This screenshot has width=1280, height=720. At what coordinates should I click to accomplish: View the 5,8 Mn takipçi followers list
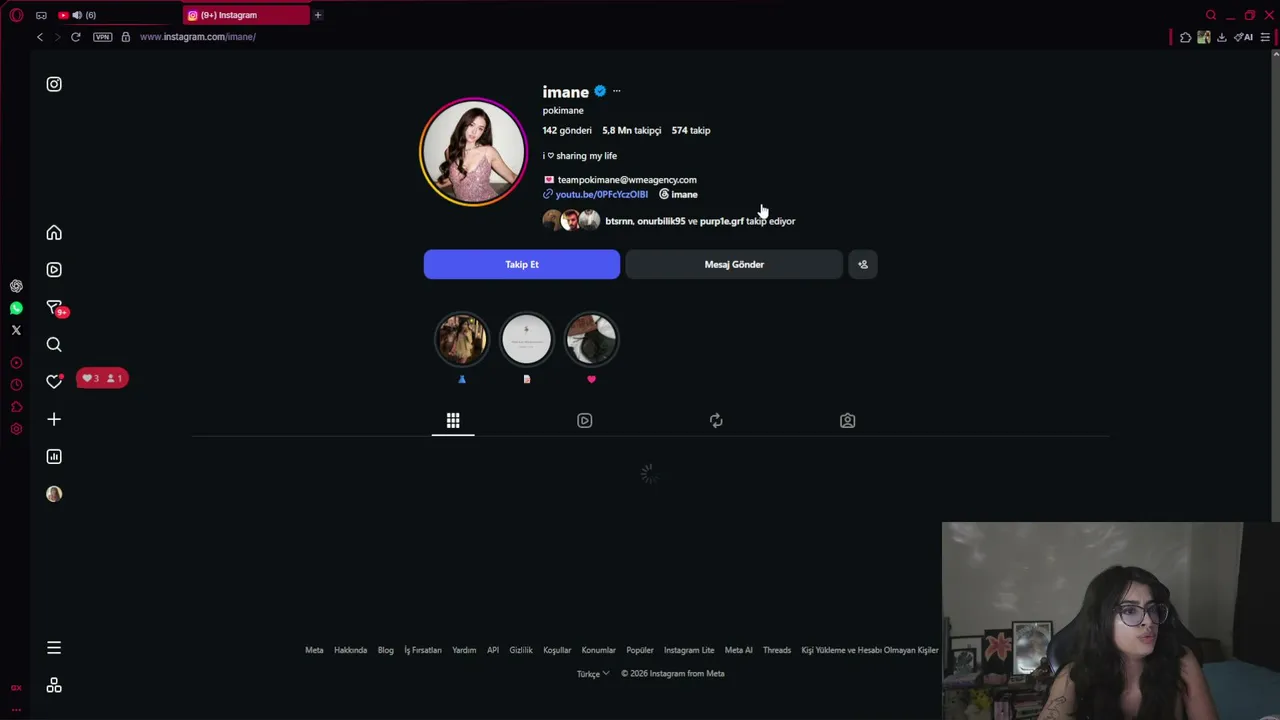point(631,130)
